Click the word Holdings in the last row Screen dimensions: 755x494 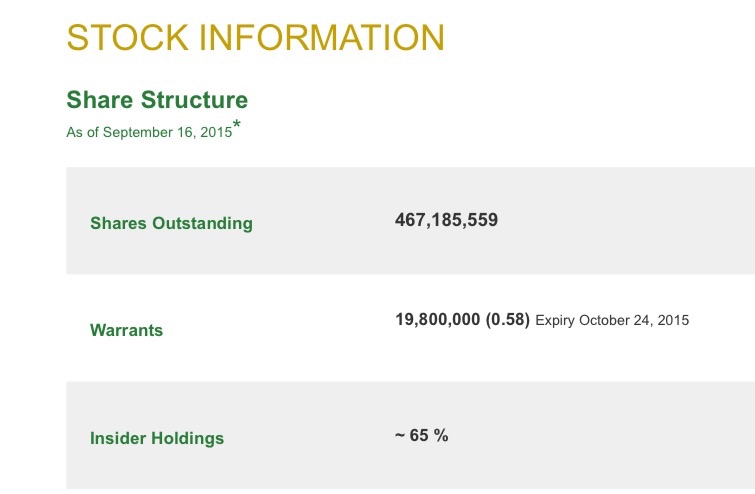click(x=189, y=438)
